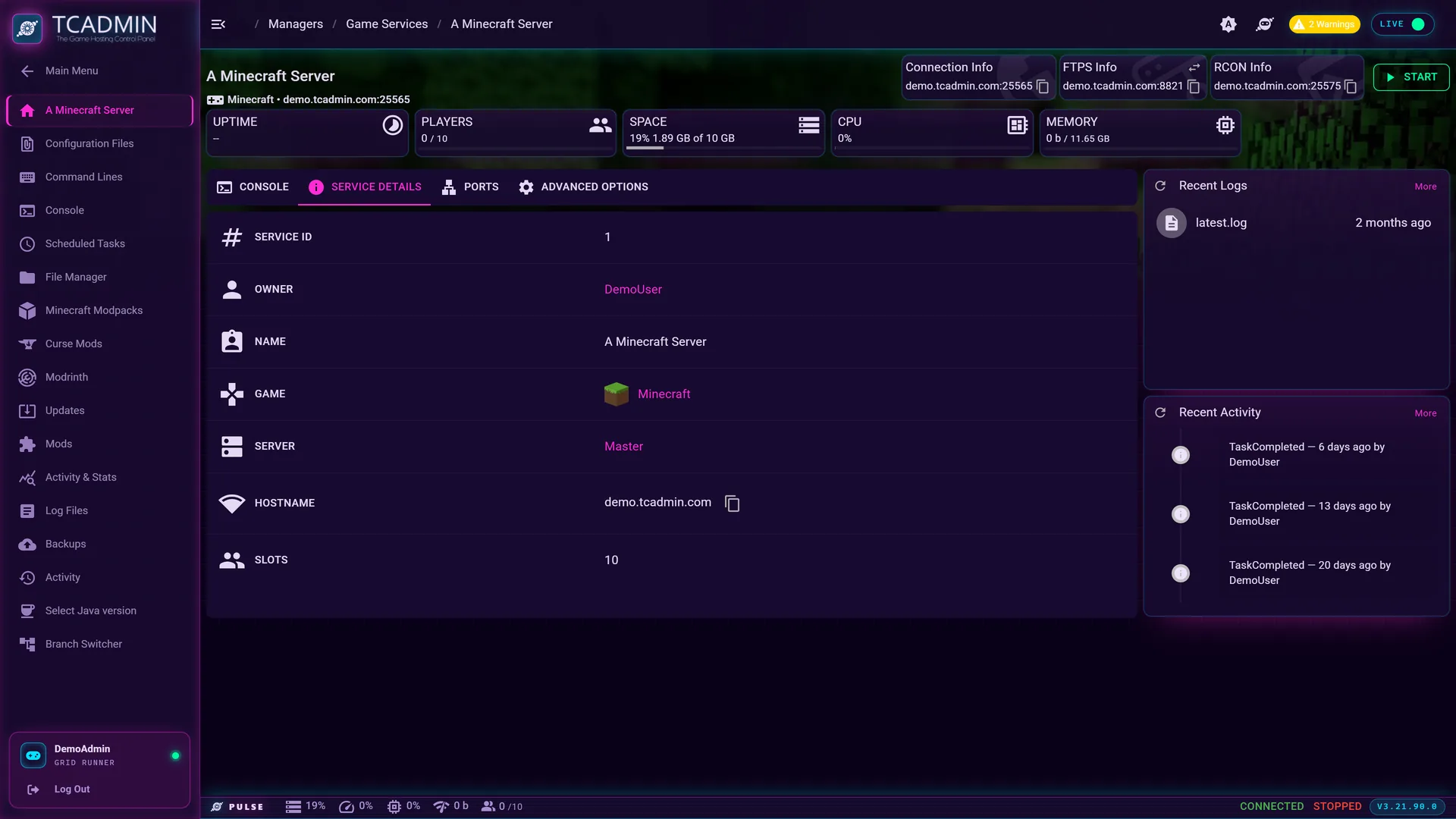Viewport: 1456px width, 819px height.
Task: Go back to Main Menu
Action: coord(99,71)
